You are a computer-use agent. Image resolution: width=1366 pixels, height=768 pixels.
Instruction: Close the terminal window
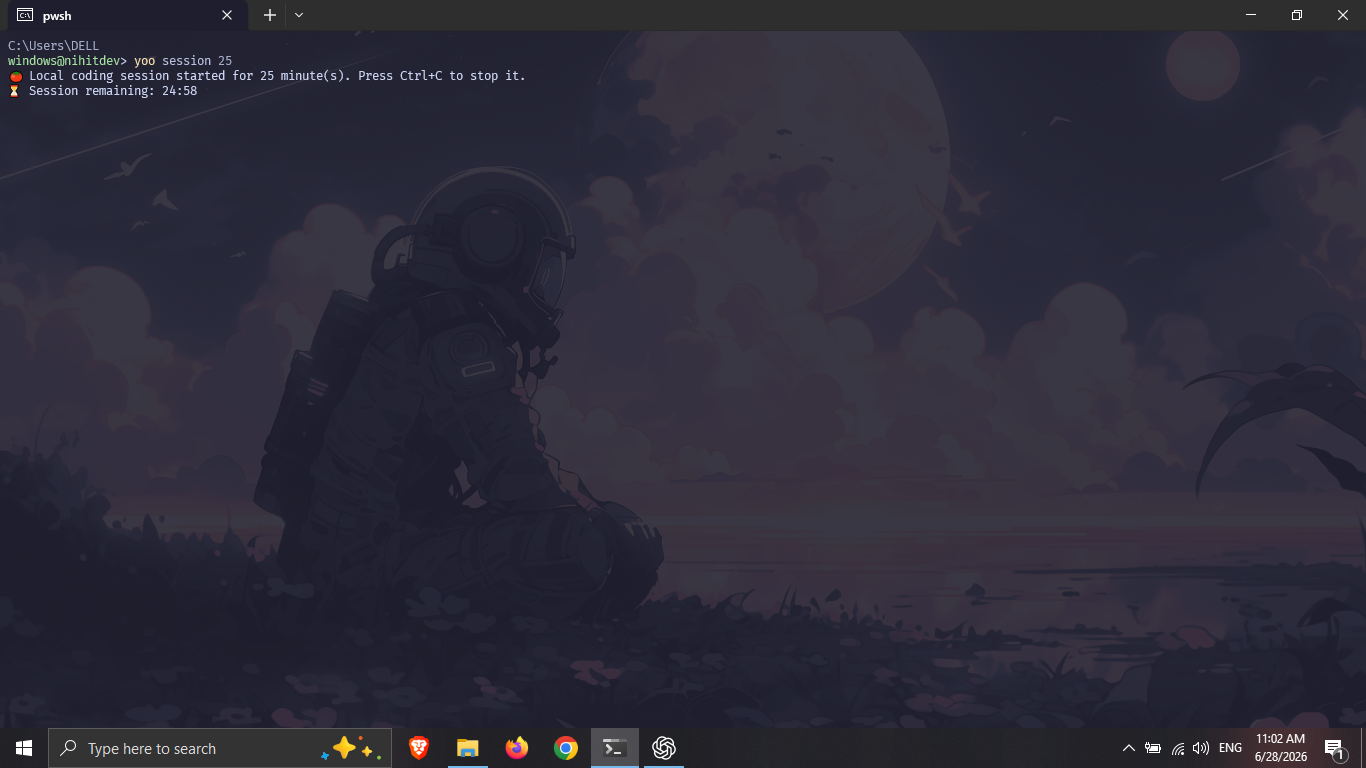click(x=1343, y=15)
